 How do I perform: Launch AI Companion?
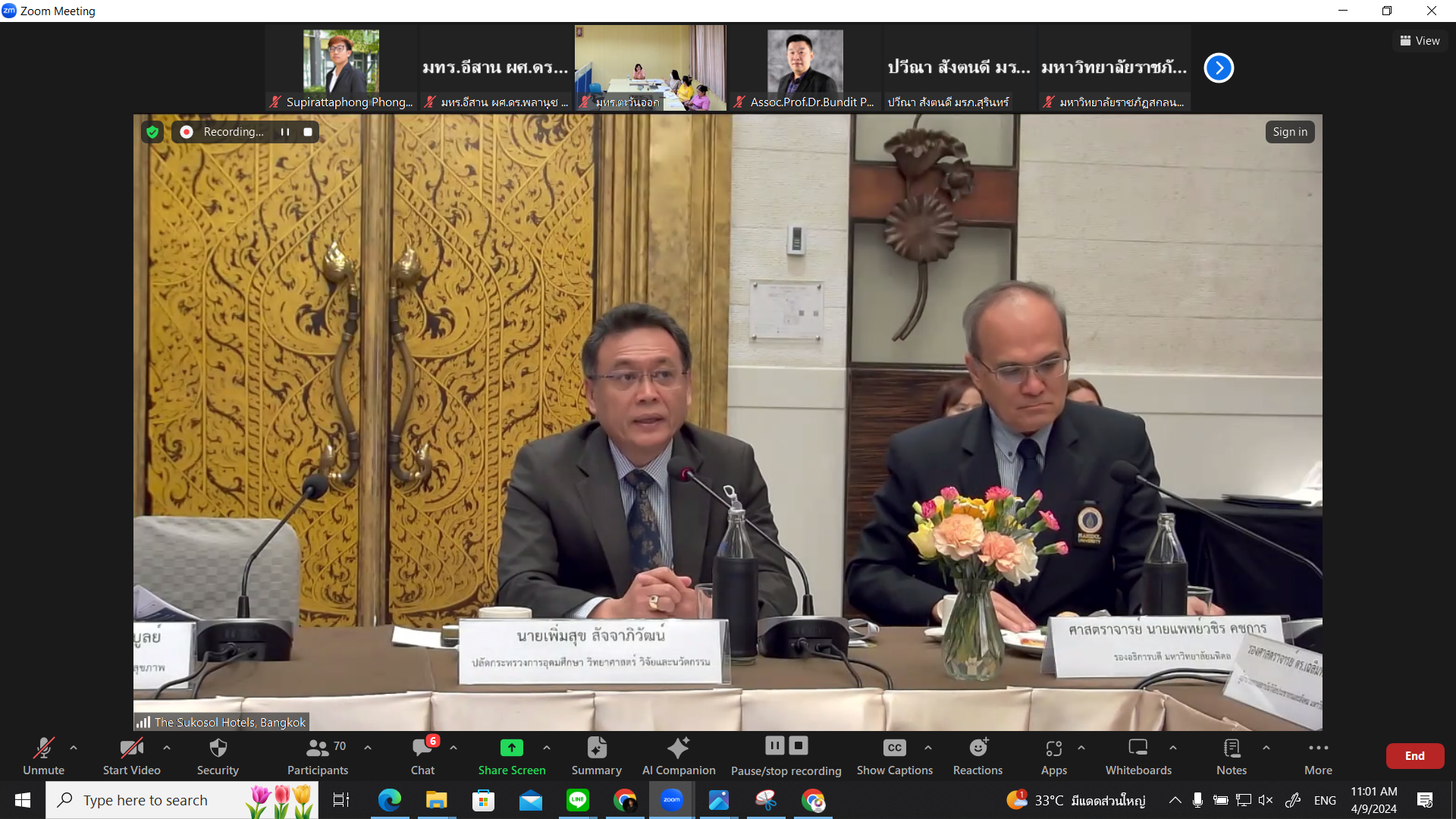679,756
